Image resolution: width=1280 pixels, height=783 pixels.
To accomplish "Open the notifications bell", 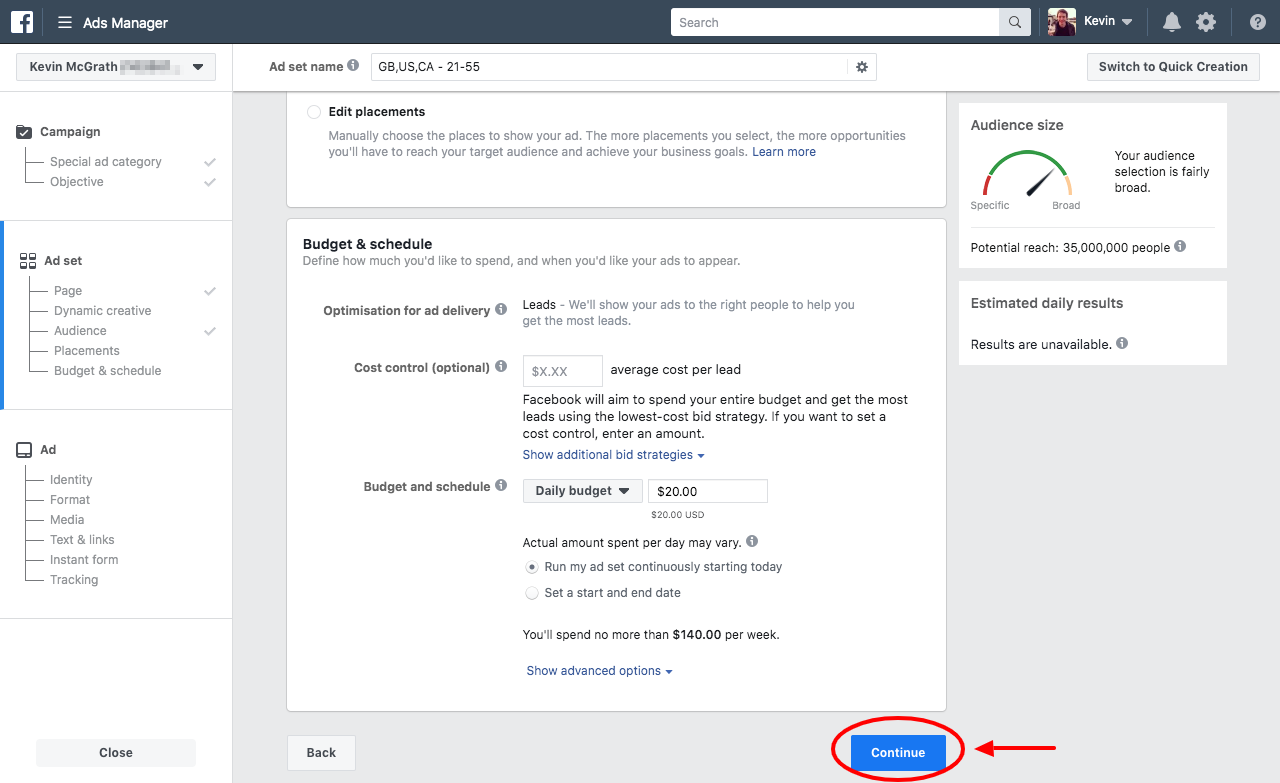I will pyautogui.click(x=1171, y=23).
